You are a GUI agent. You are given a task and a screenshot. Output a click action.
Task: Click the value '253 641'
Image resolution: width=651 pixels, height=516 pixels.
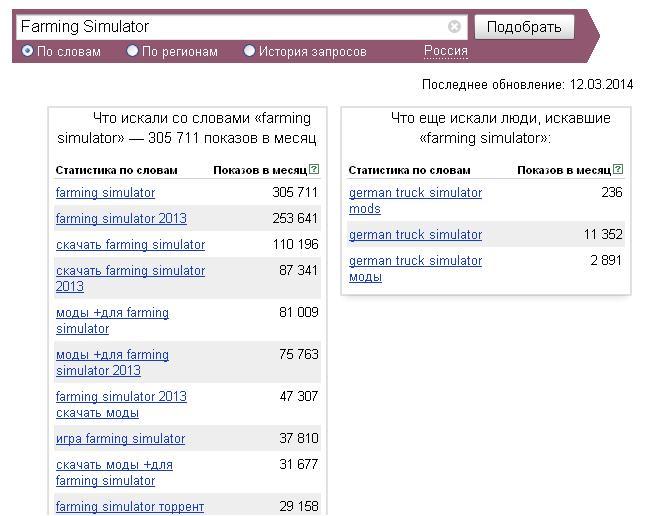coord(295,218)
